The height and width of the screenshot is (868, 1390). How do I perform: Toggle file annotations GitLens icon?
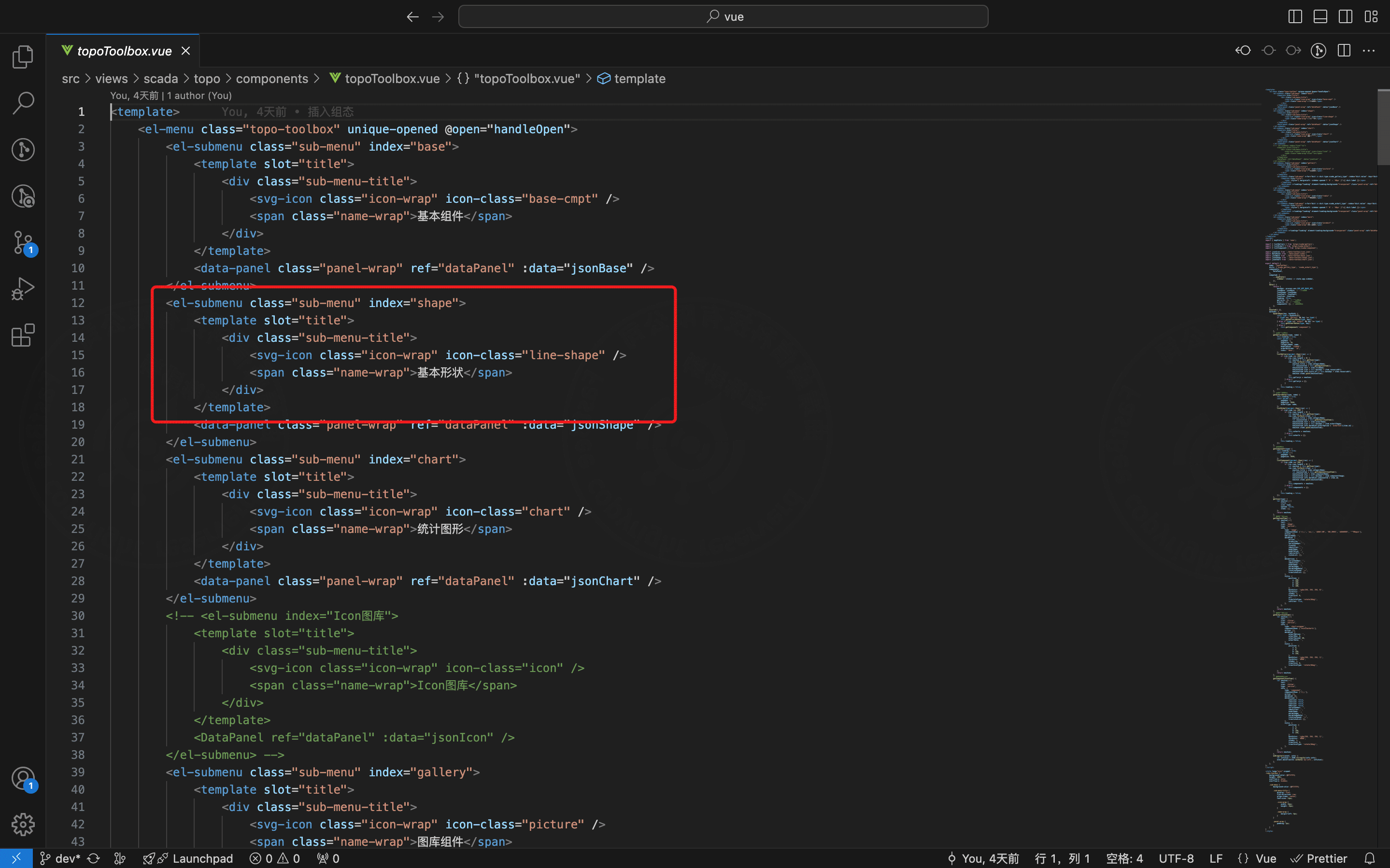[x=1318, y=51]
